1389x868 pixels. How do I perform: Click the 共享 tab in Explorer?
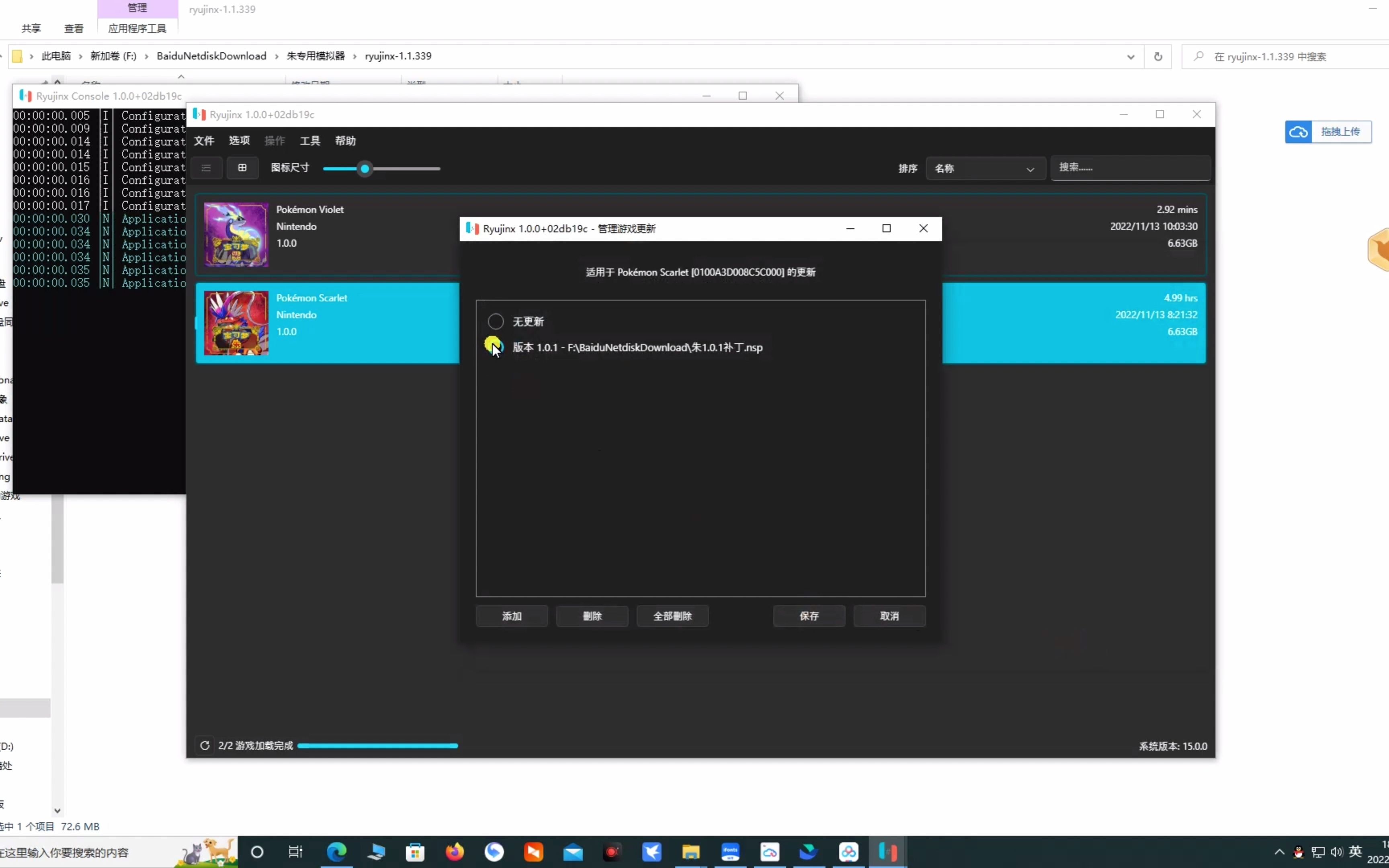pyautogui.click(x=31, y=28)
